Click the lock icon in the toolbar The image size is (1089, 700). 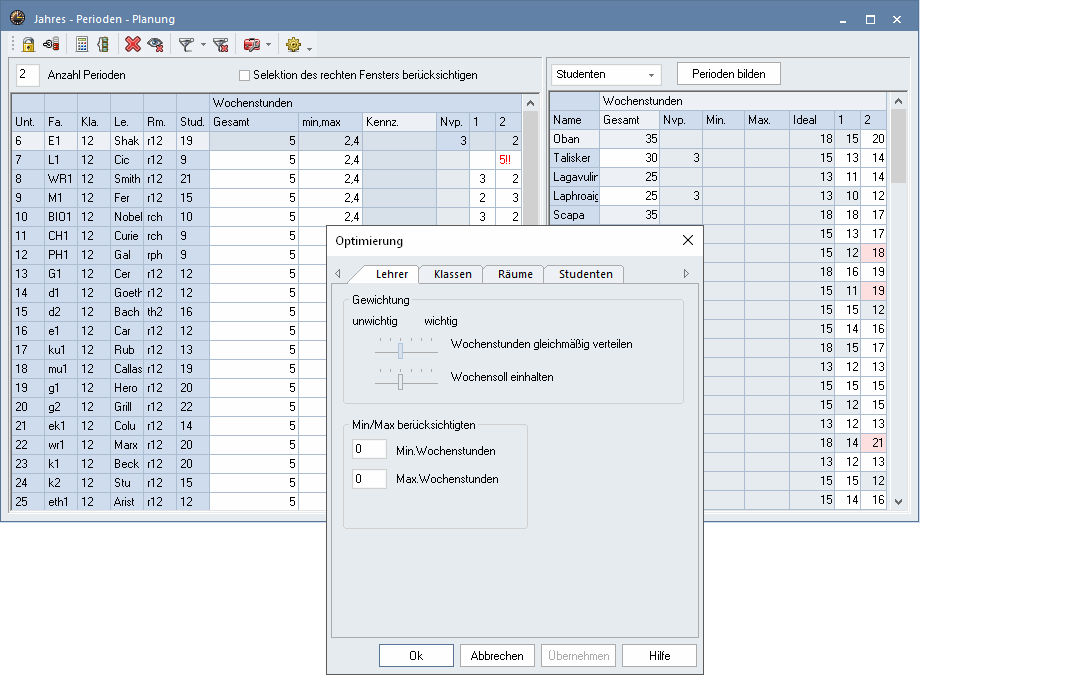click(28, 44)
